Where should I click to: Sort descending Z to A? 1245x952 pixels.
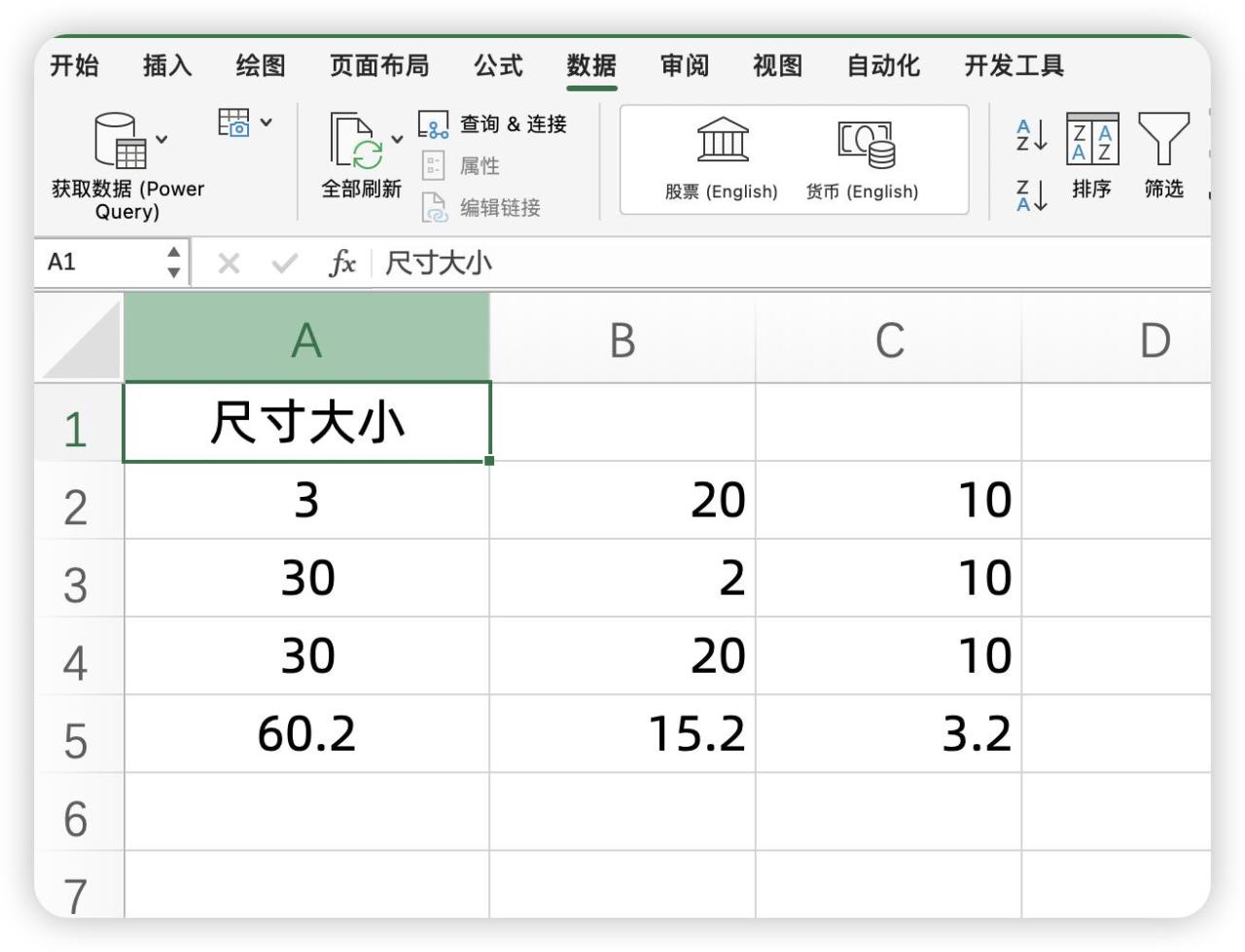(x=1031, y=195)
